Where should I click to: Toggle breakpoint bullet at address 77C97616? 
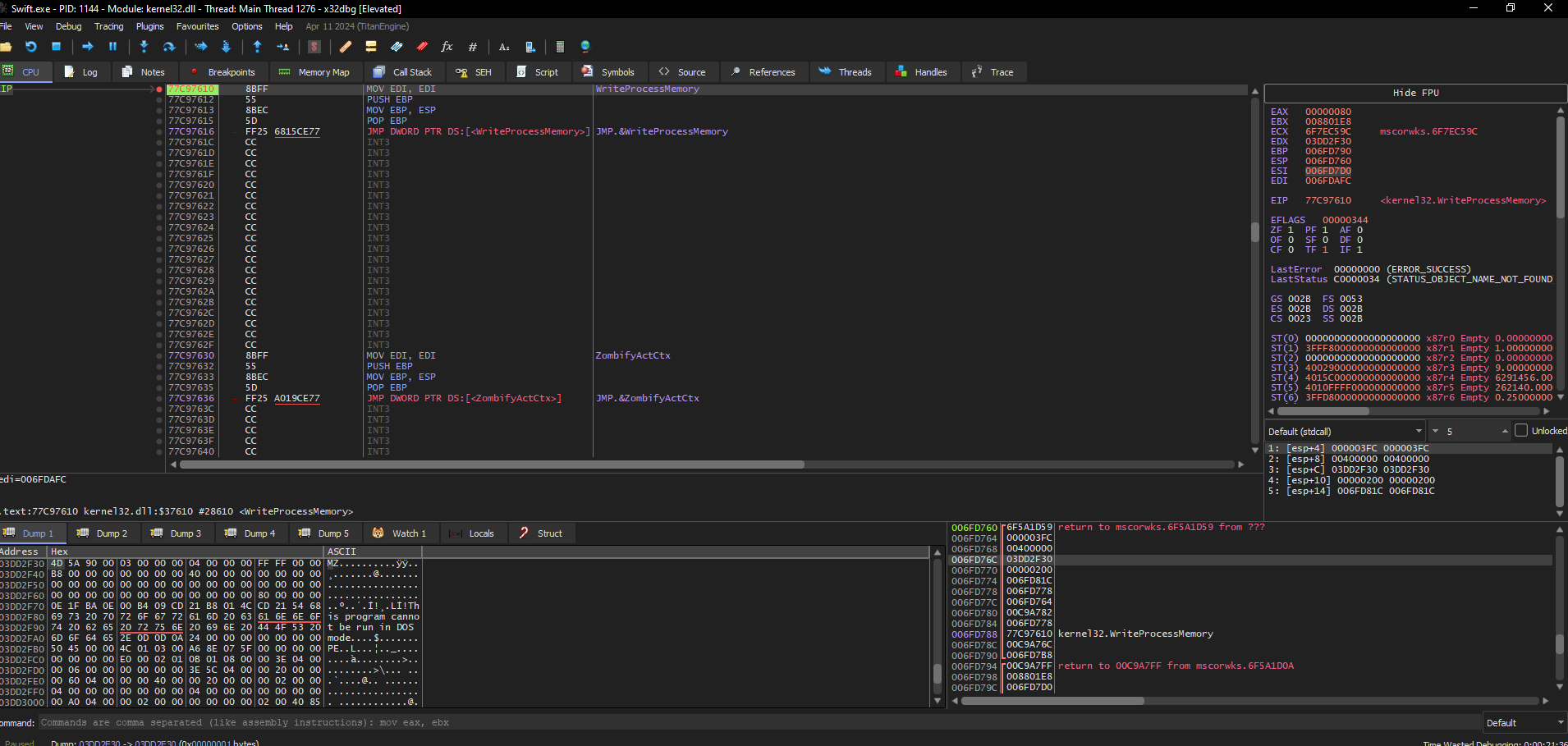(159, 132)
